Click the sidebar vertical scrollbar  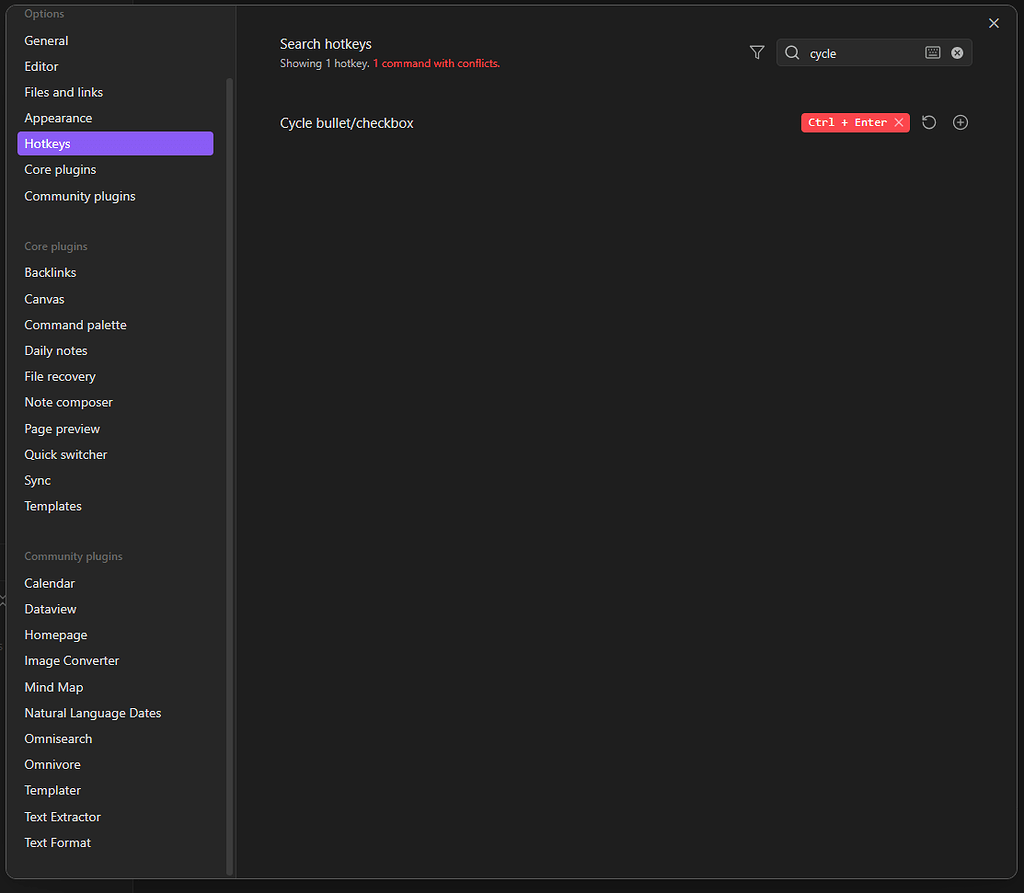tap(230, 400)
